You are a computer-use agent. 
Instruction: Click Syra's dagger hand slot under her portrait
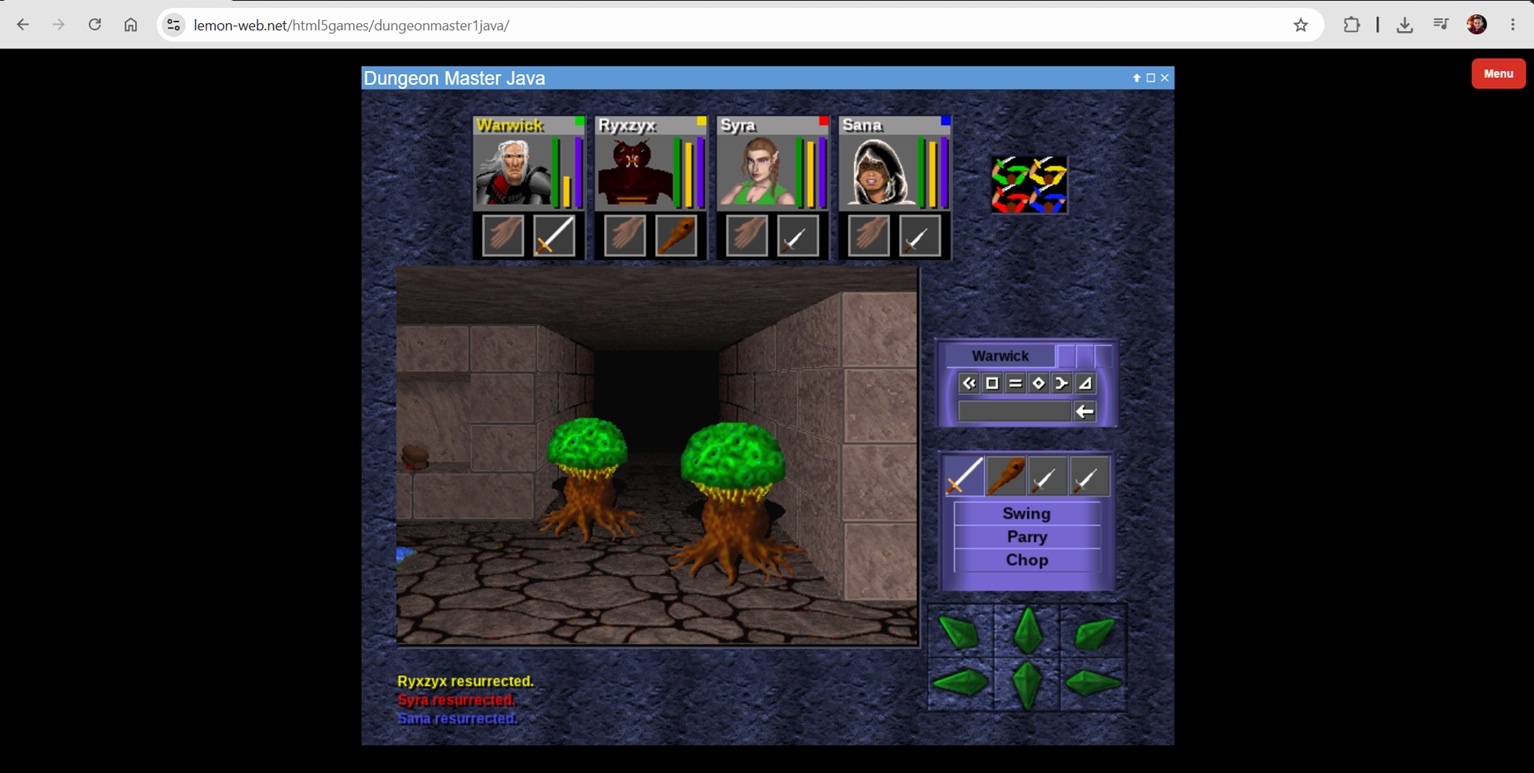(x=798, y=236)
